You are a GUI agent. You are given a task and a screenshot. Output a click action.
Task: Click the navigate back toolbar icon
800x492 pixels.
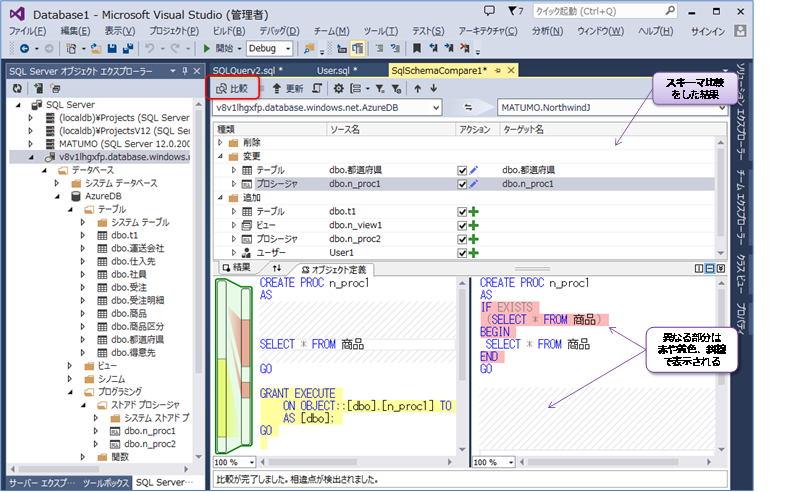[24, 48]
